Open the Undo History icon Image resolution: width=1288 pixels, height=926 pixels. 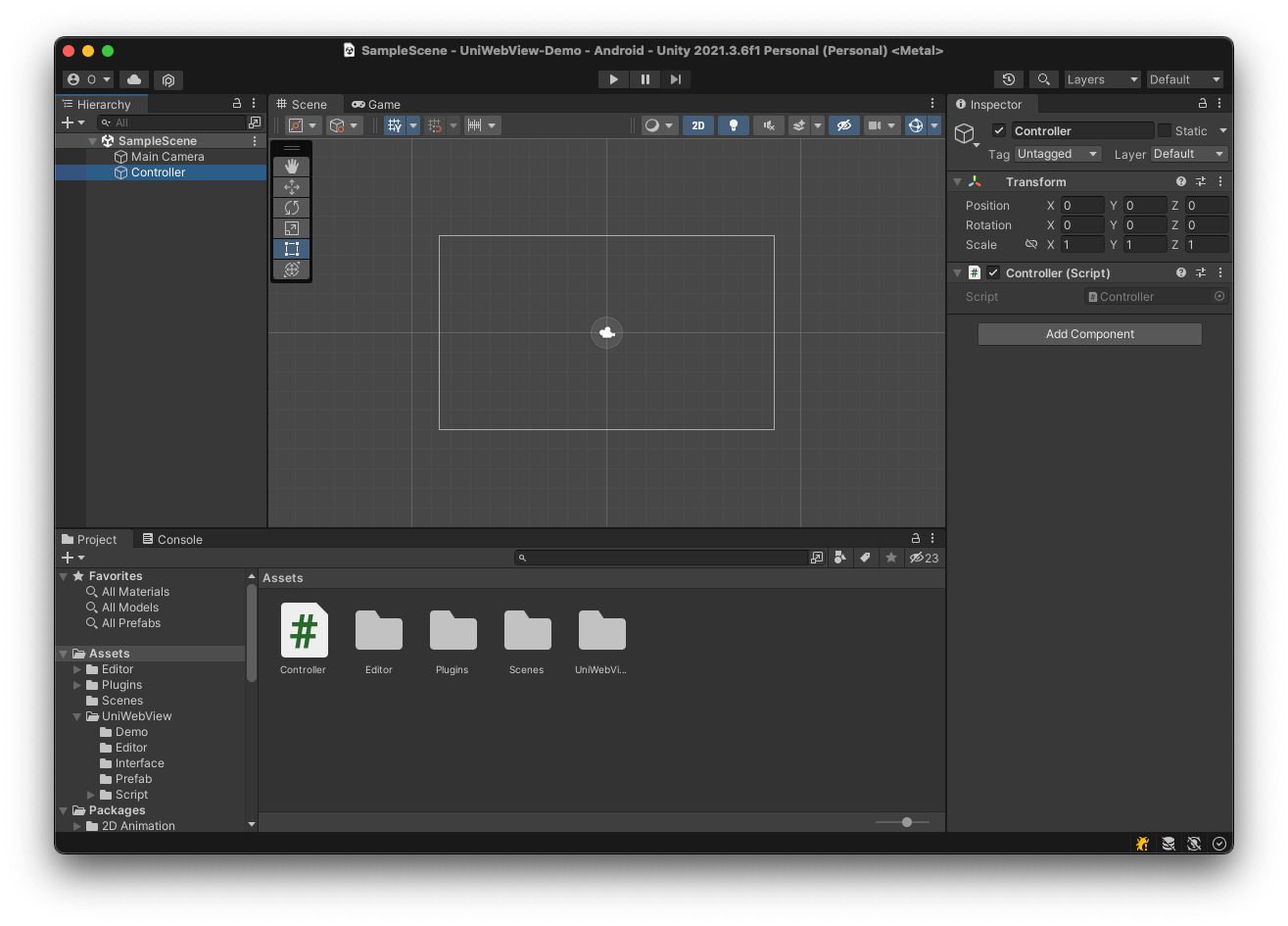coord(1008,79)
